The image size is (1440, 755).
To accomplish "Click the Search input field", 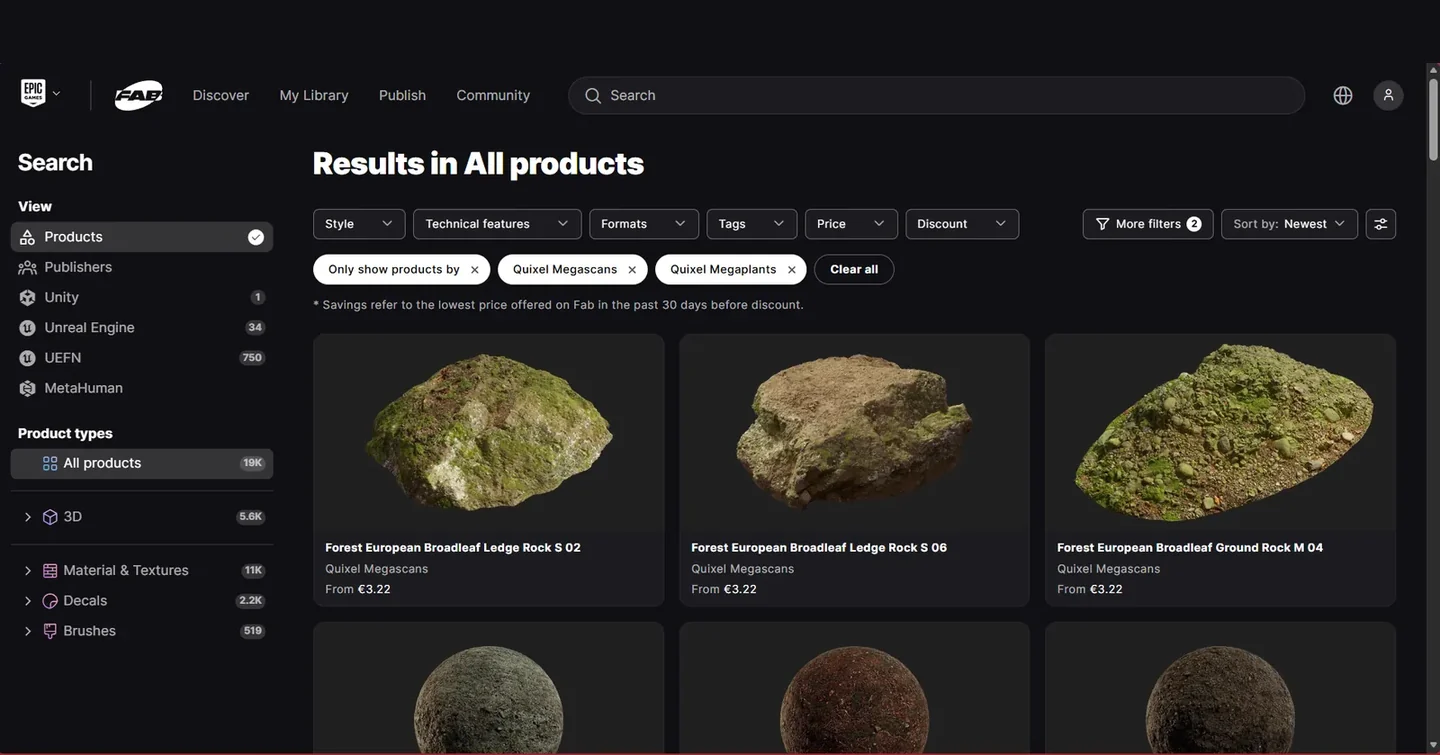I will point(936,95).
